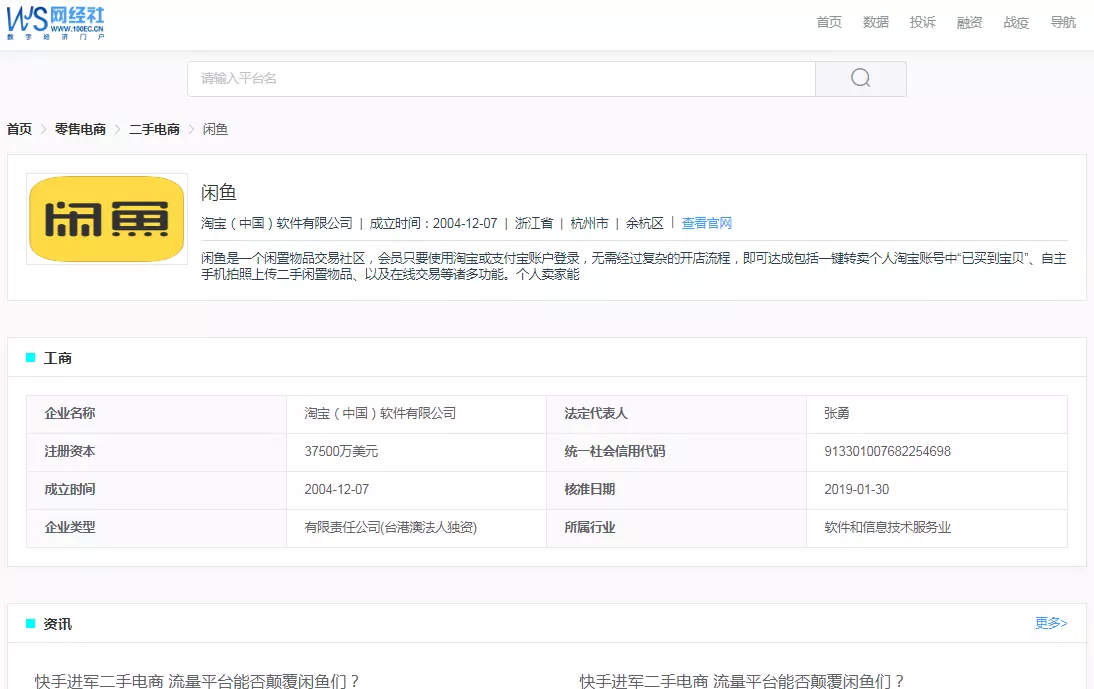This screenshot has width=1094, height=689.
Task: Open the 战疫 navigation item
Action: [1016, 22]
